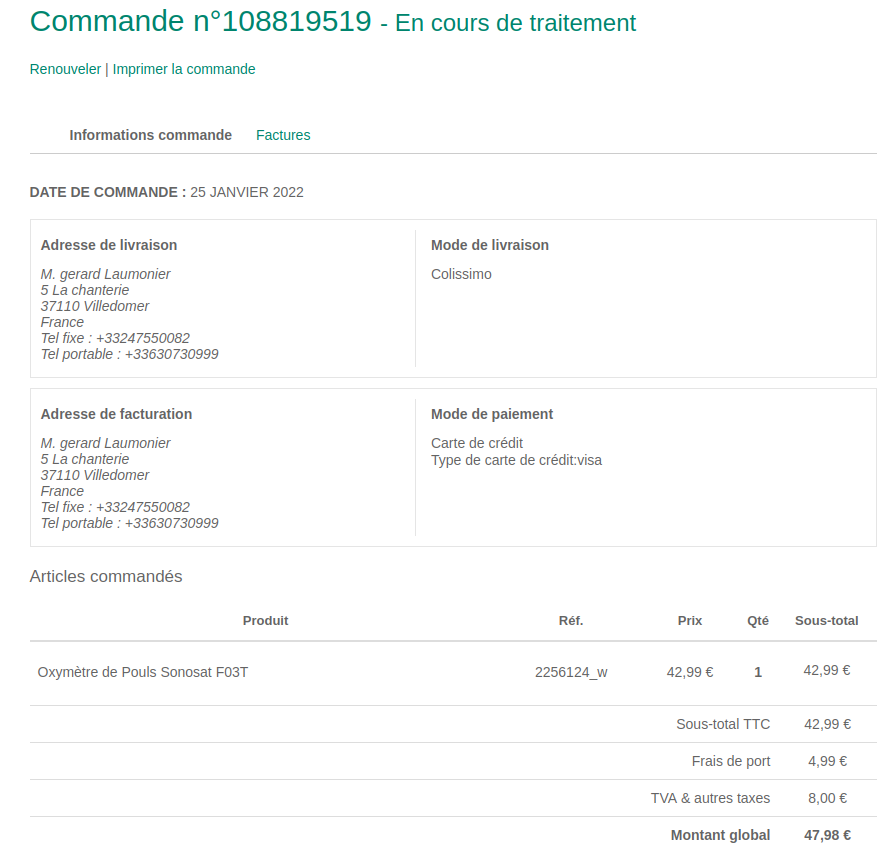The image size is (885, 868).
Task: Click the Renouveler link
Action: pyautogui.click(x=65, y=69)
